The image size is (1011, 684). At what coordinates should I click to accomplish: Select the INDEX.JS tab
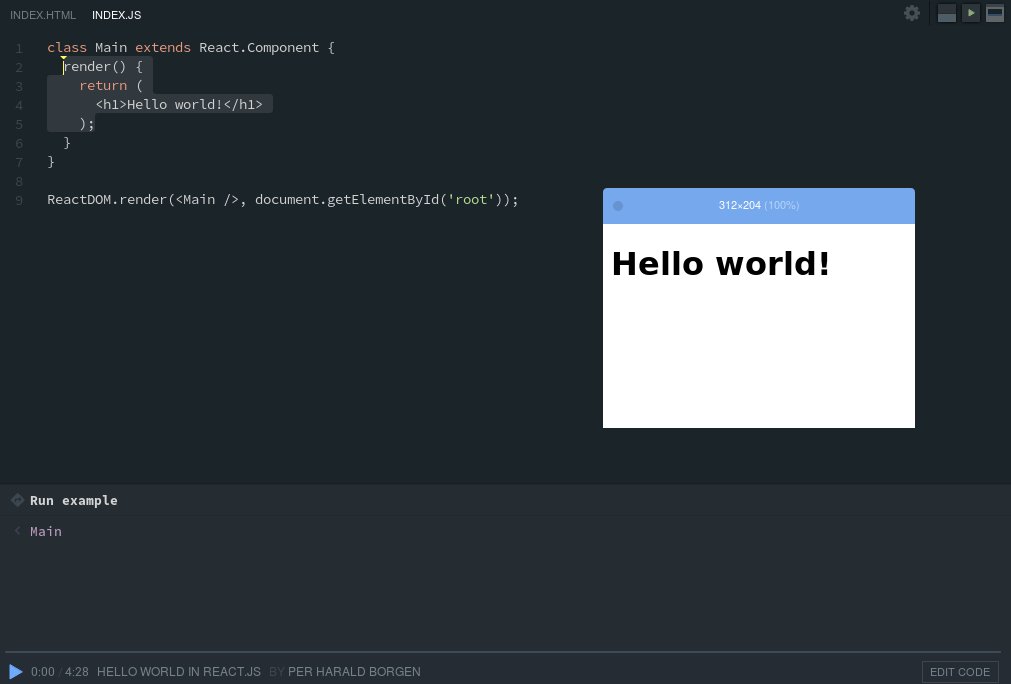(x=117, y=15)
